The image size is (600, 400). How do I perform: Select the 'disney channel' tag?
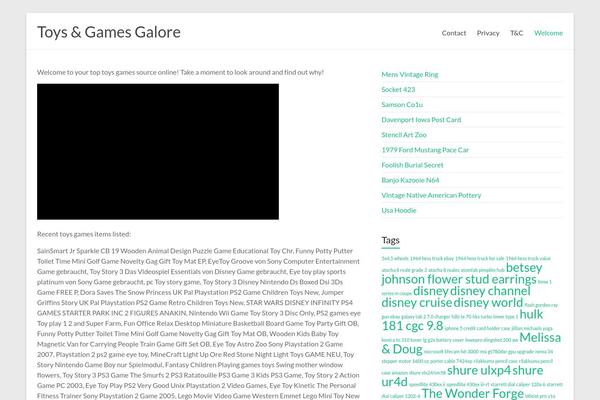(x=490, y=291)
